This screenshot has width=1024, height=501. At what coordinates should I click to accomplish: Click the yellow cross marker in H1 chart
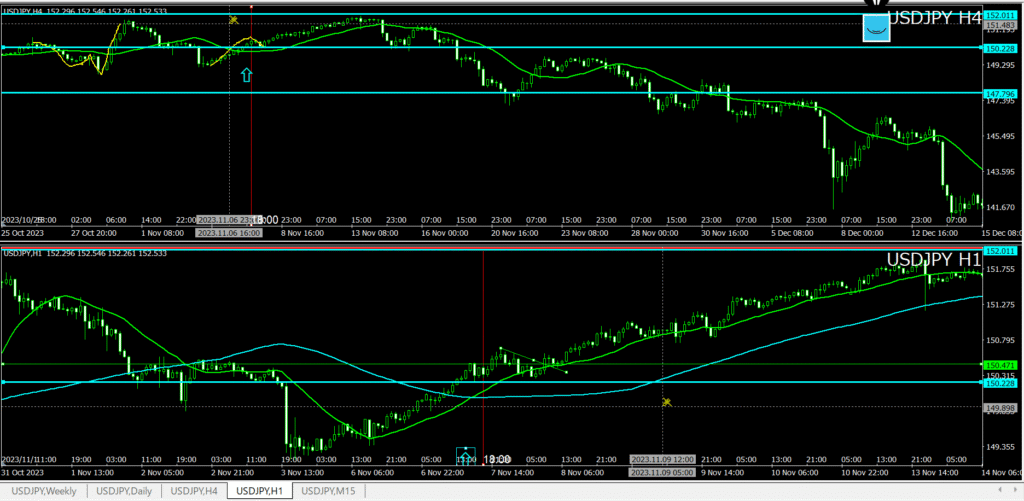pyautogui.click(x=666, y=402)
